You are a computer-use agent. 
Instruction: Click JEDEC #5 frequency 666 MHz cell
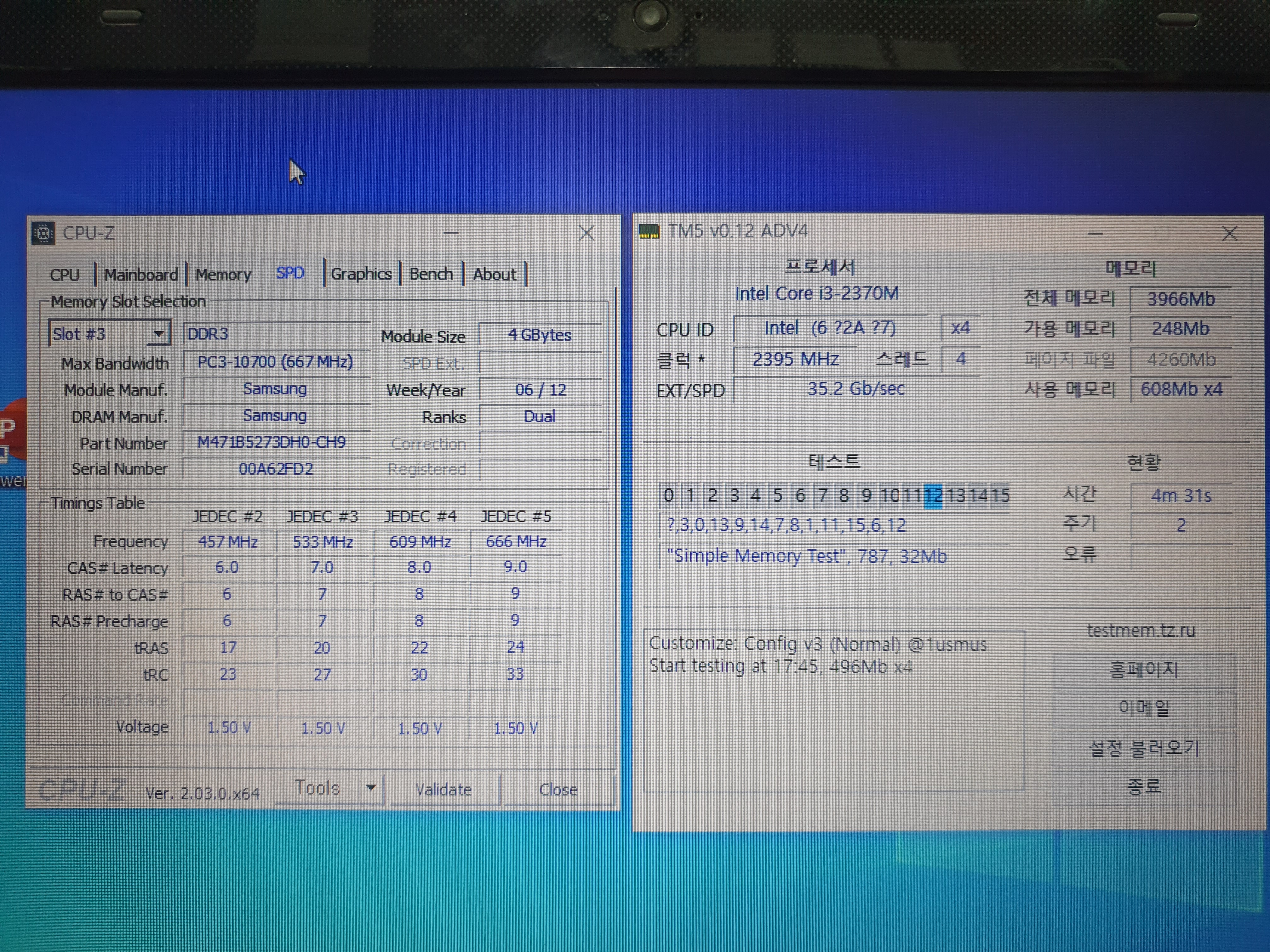[x=516, y=541]
